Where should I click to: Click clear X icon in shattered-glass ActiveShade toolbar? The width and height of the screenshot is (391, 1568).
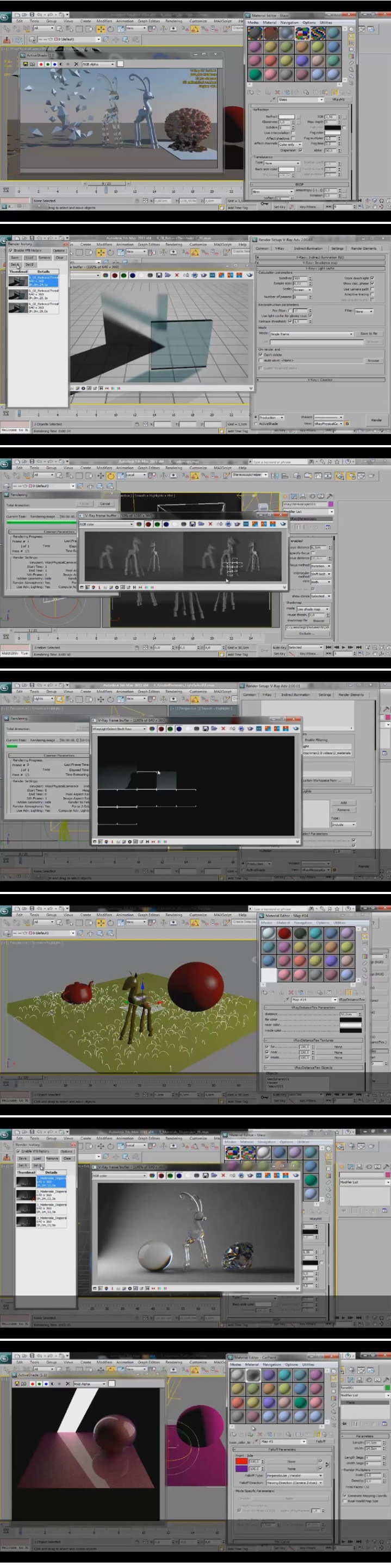(76, 64)
